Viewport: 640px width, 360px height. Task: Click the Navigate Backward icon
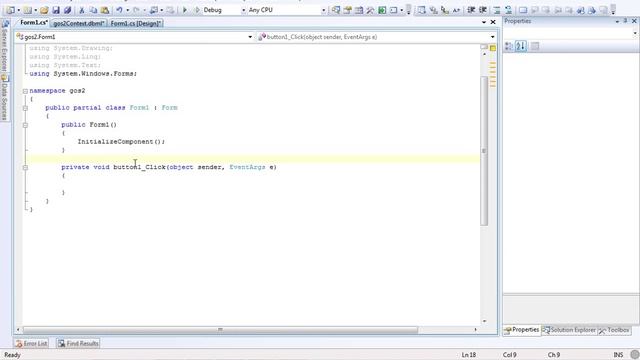(154, 10)
